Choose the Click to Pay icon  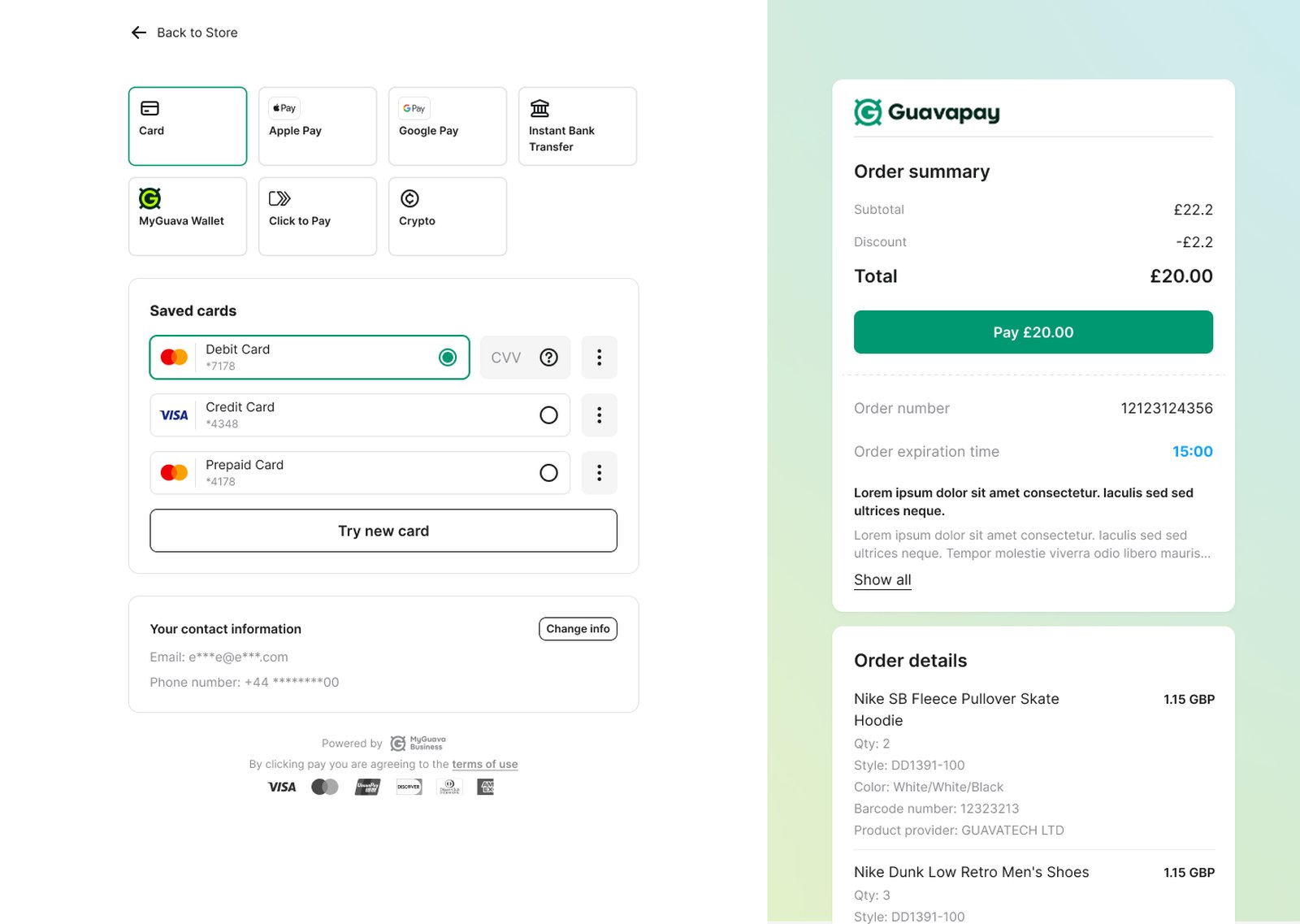click(x=279, y=198)
